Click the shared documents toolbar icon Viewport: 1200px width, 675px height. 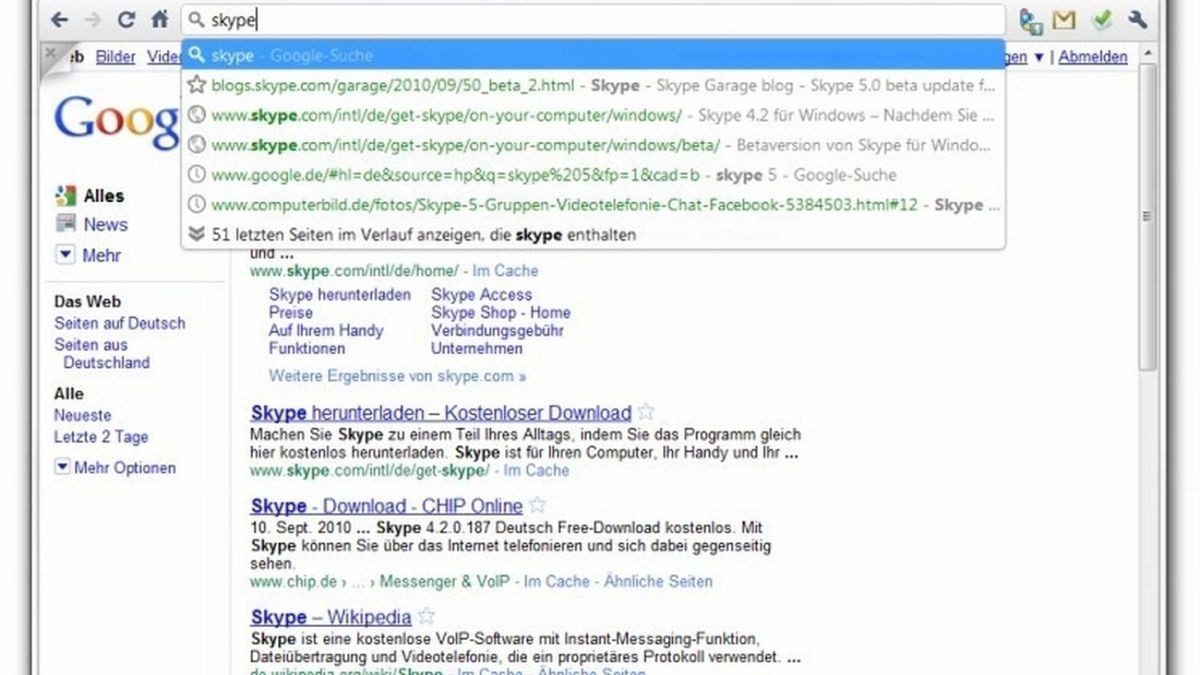1028,19
